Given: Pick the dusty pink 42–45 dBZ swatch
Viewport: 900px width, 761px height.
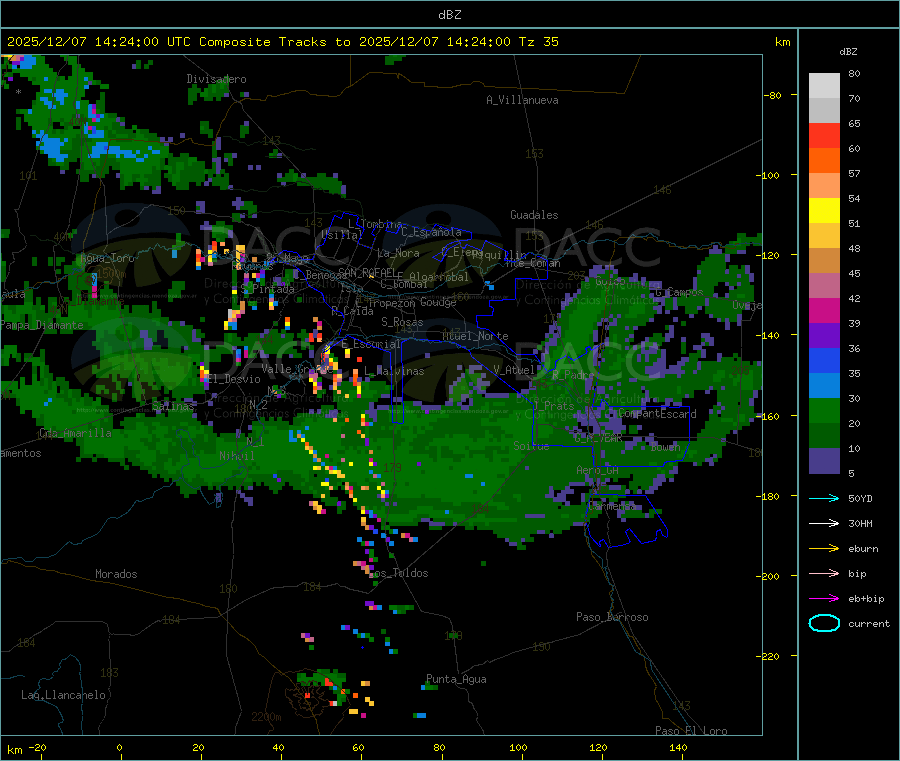Looking at the screenshot, I should click(x=824, y=286).
